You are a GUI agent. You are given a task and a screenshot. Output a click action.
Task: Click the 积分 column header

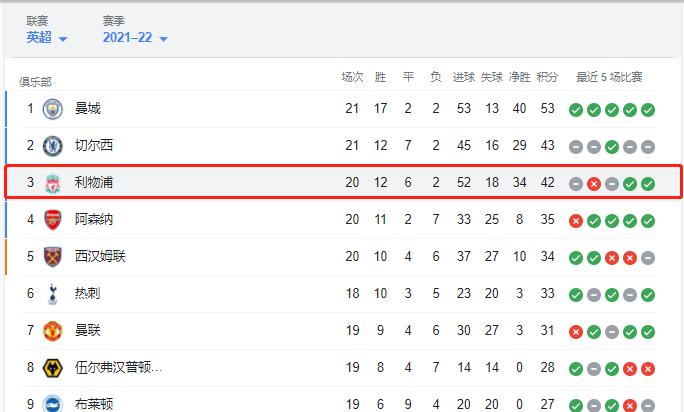[547, 77]
